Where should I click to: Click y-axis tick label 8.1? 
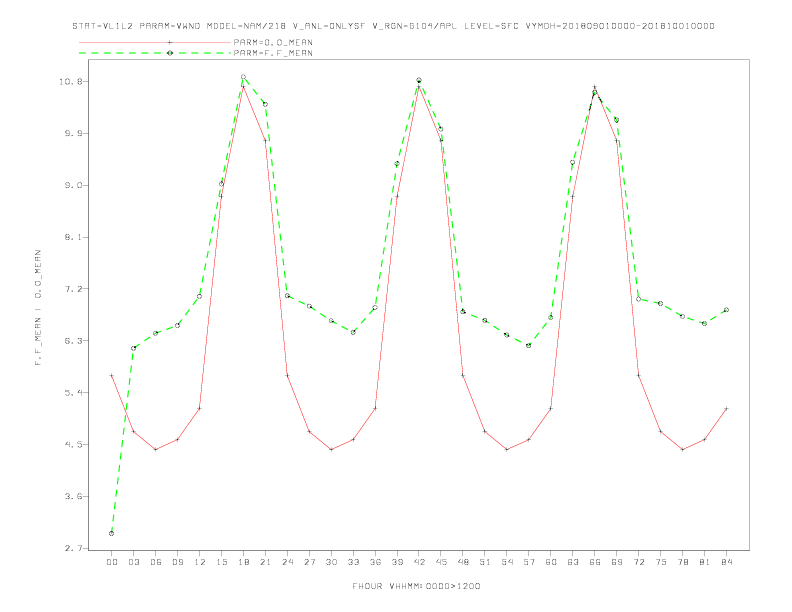coord(73,237)
